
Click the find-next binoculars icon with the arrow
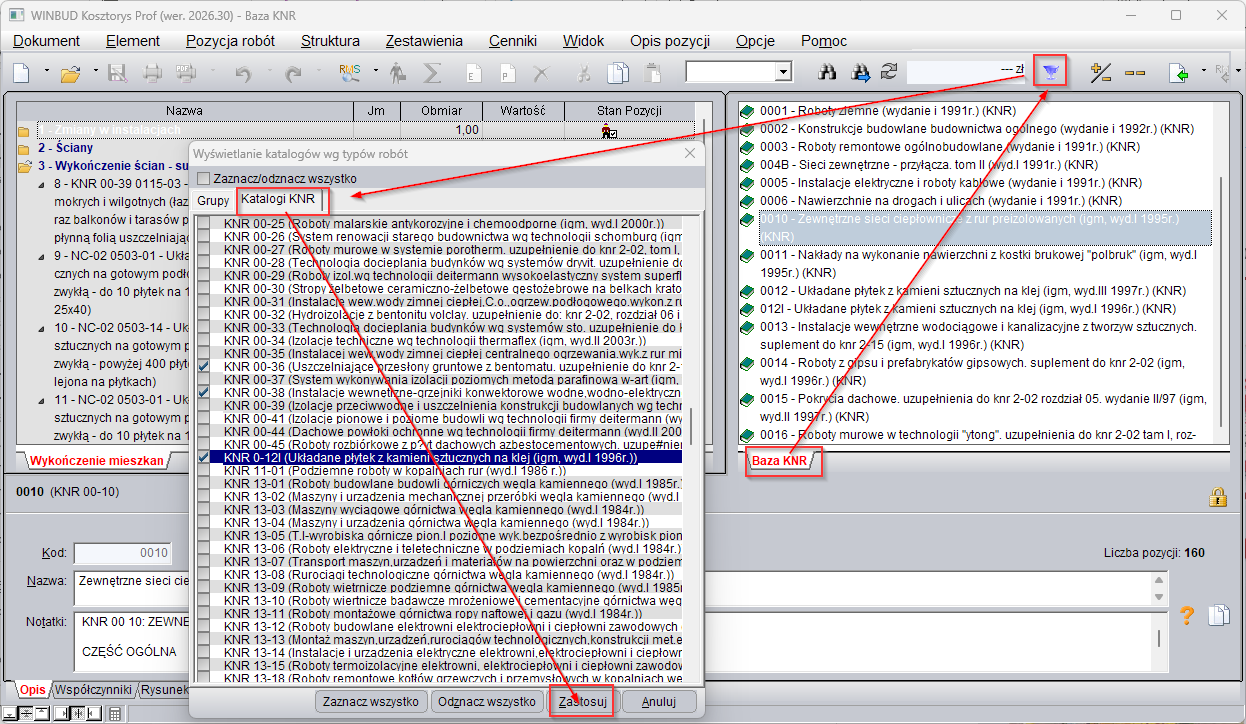coord(859,72)
